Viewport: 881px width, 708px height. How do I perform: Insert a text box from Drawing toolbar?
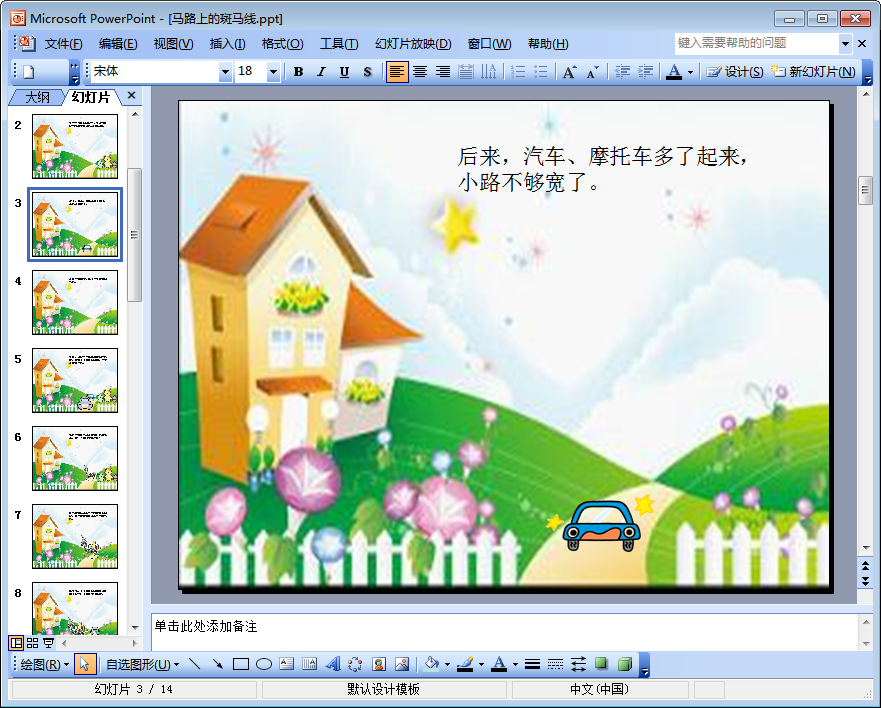click(x=287, y=664)
